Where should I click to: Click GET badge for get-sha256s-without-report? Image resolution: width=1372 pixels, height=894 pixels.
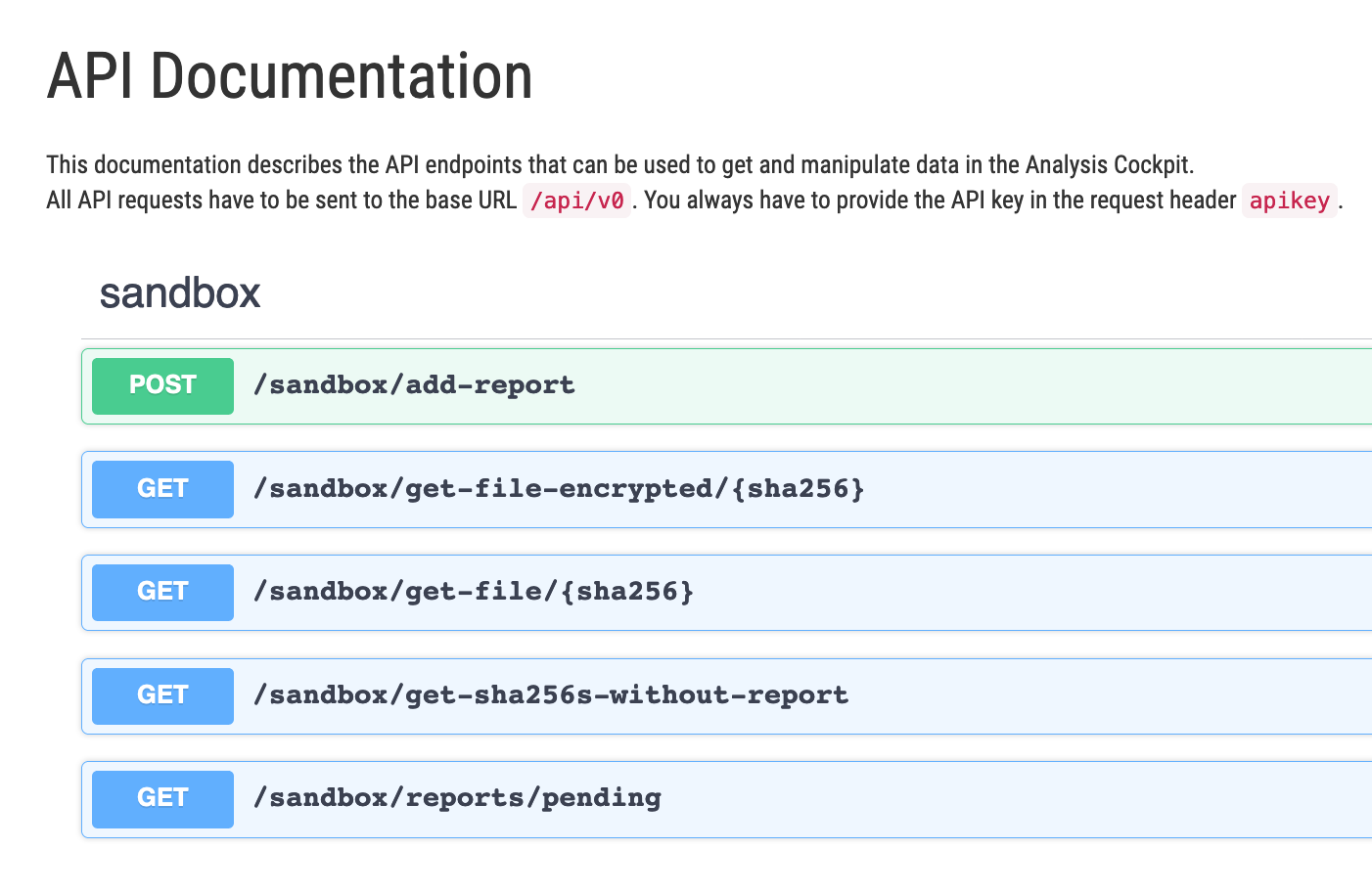(162, 695)
